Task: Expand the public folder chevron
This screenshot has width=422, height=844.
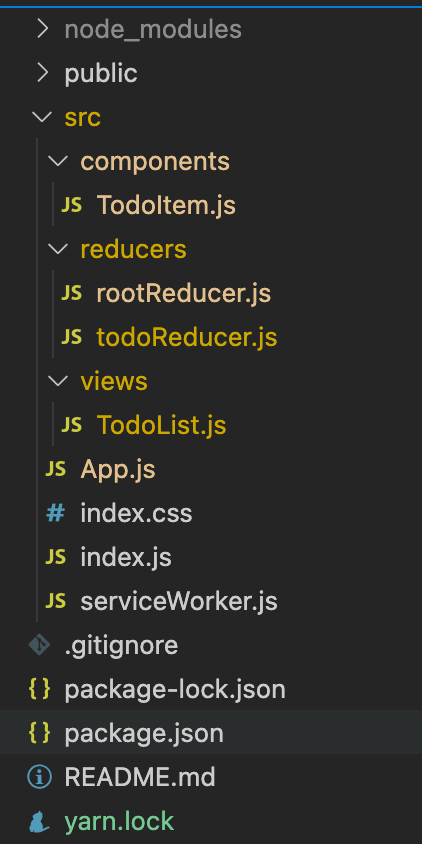Action: (x=43, y=73)
